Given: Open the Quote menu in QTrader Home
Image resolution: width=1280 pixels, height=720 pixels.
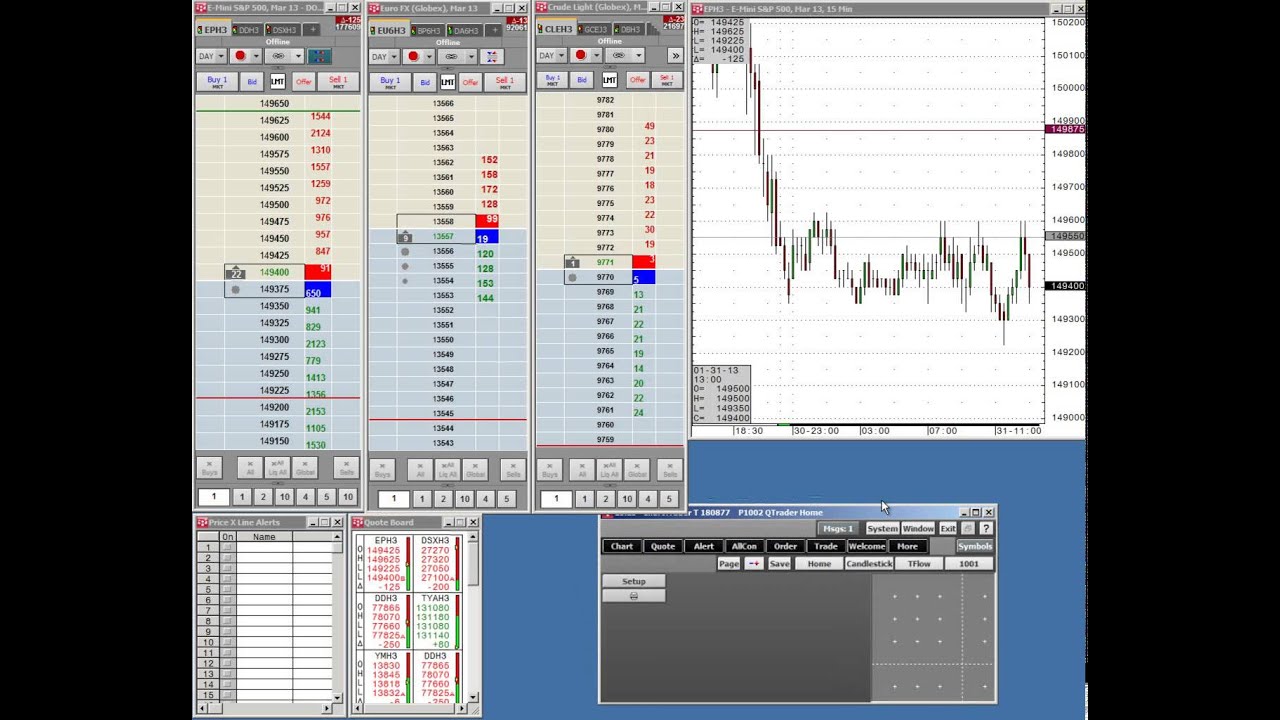Looking at the screenshot, I should (x=663, y=546).
